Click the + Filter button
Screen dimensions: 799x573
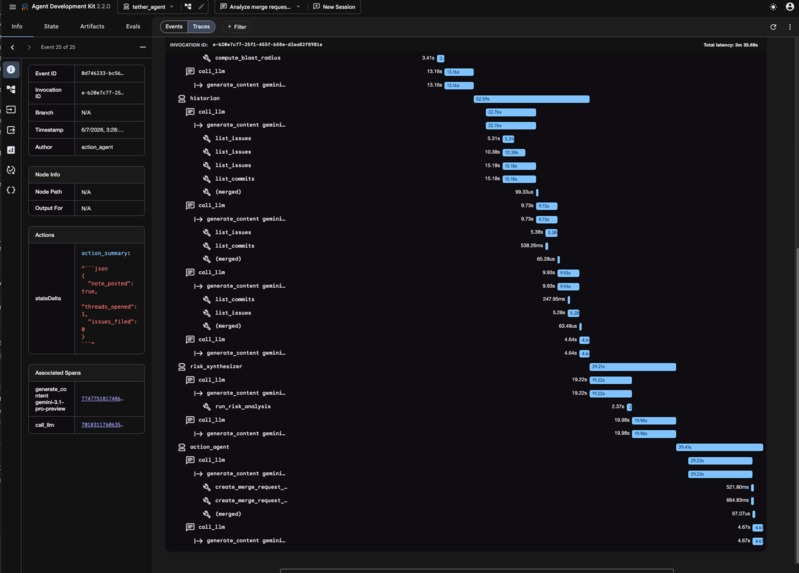coord(236,27)
